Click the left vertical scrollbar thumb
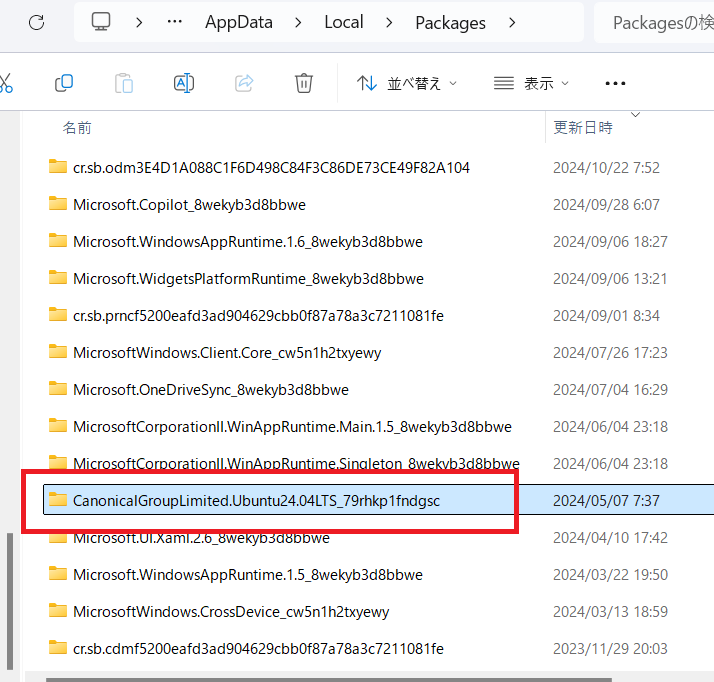Viewport: 714px width, 682px height. point(10,601)
